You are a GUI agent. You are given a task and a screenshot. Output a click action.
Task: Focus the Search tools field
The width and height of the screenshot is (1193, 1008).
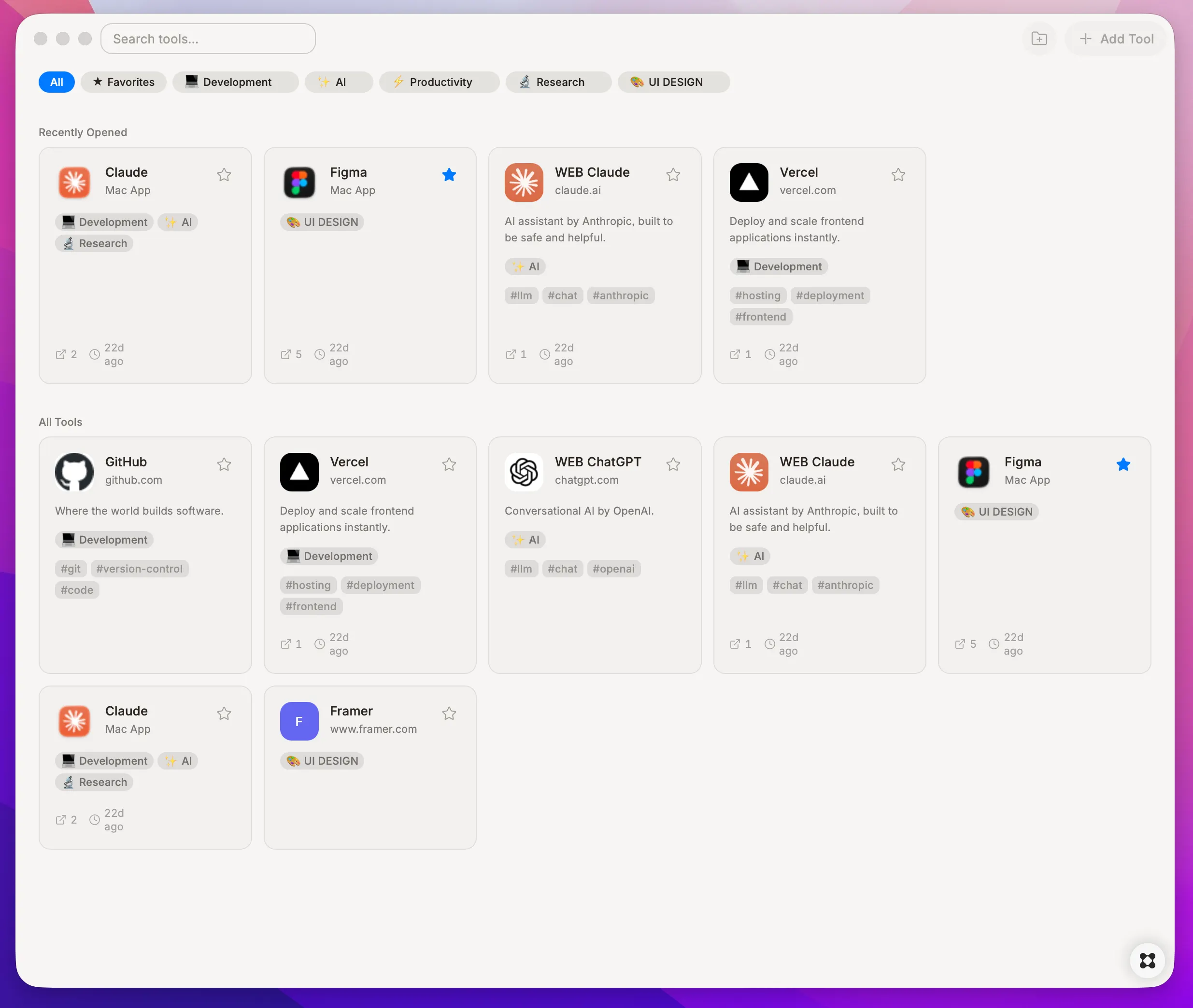[x=208, y=39]
